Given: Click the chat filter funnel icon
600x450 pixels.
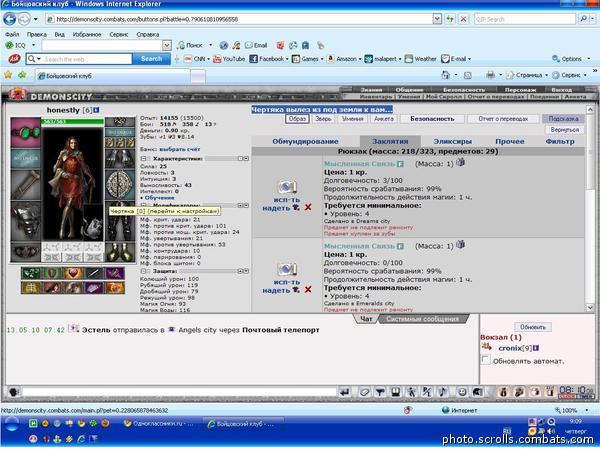Looking at the screenshot, I should coord(380,392).
